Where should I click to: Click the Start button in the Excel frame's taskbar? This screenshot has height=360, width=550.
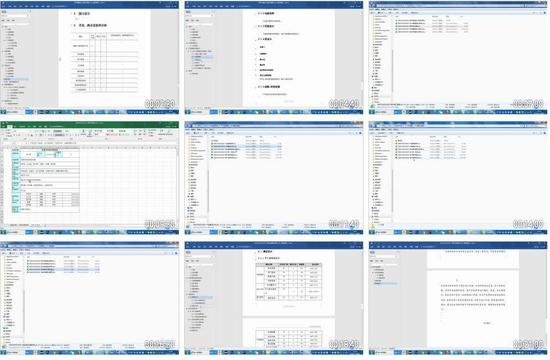pos(3,232)
